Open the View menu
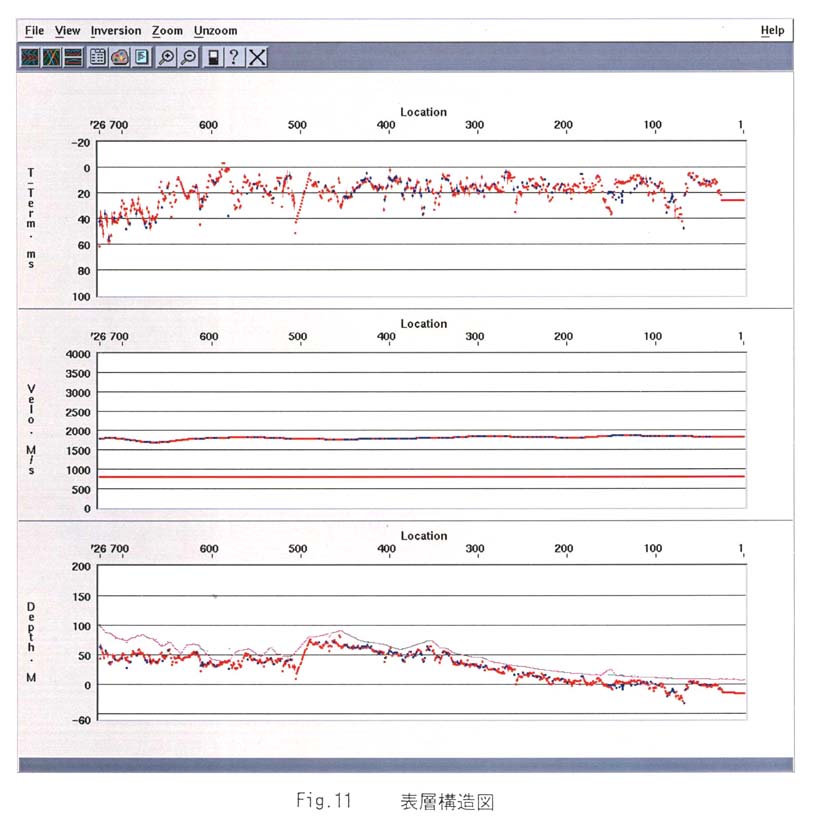Image resolution: width=813 pixels, height=819 pixels. (68, 31)
